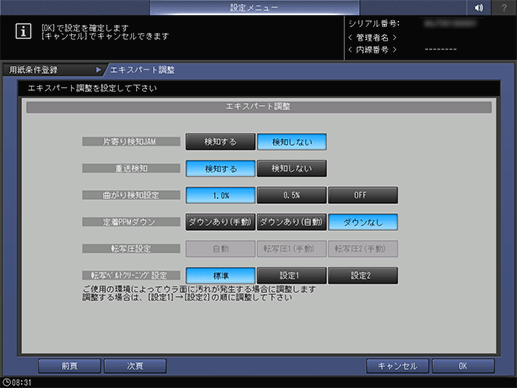Screen dimensions: 517x388
Task: Click the information icon beside the OK message
Action: 23,31
